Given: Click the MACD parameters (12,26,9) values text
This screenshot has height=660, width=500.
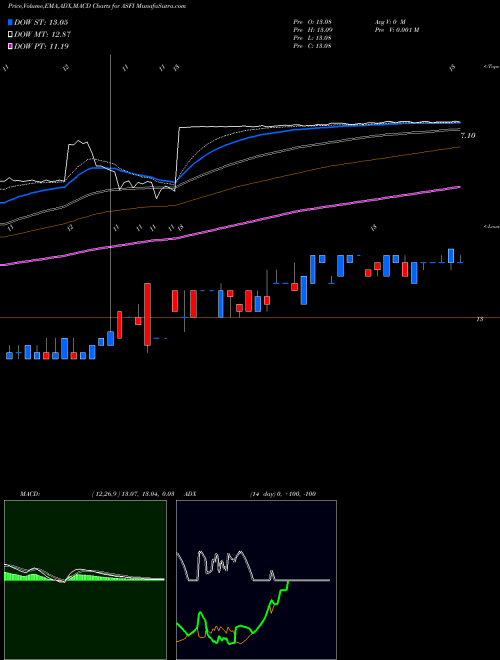Looking at the screenshot, I should [133, 494].
